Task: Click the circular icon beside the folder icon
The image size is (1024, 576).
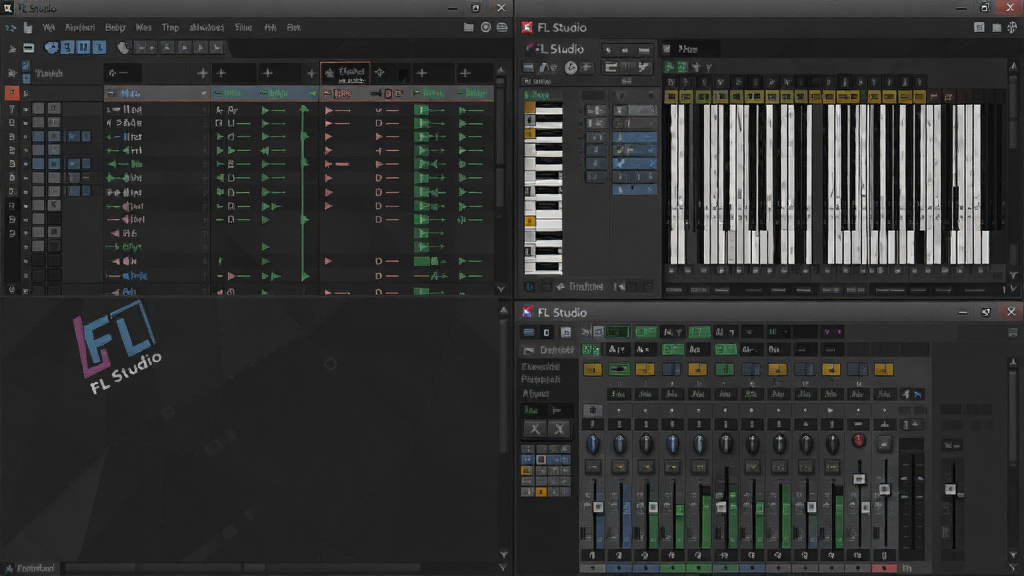Action: coord(485,27)
